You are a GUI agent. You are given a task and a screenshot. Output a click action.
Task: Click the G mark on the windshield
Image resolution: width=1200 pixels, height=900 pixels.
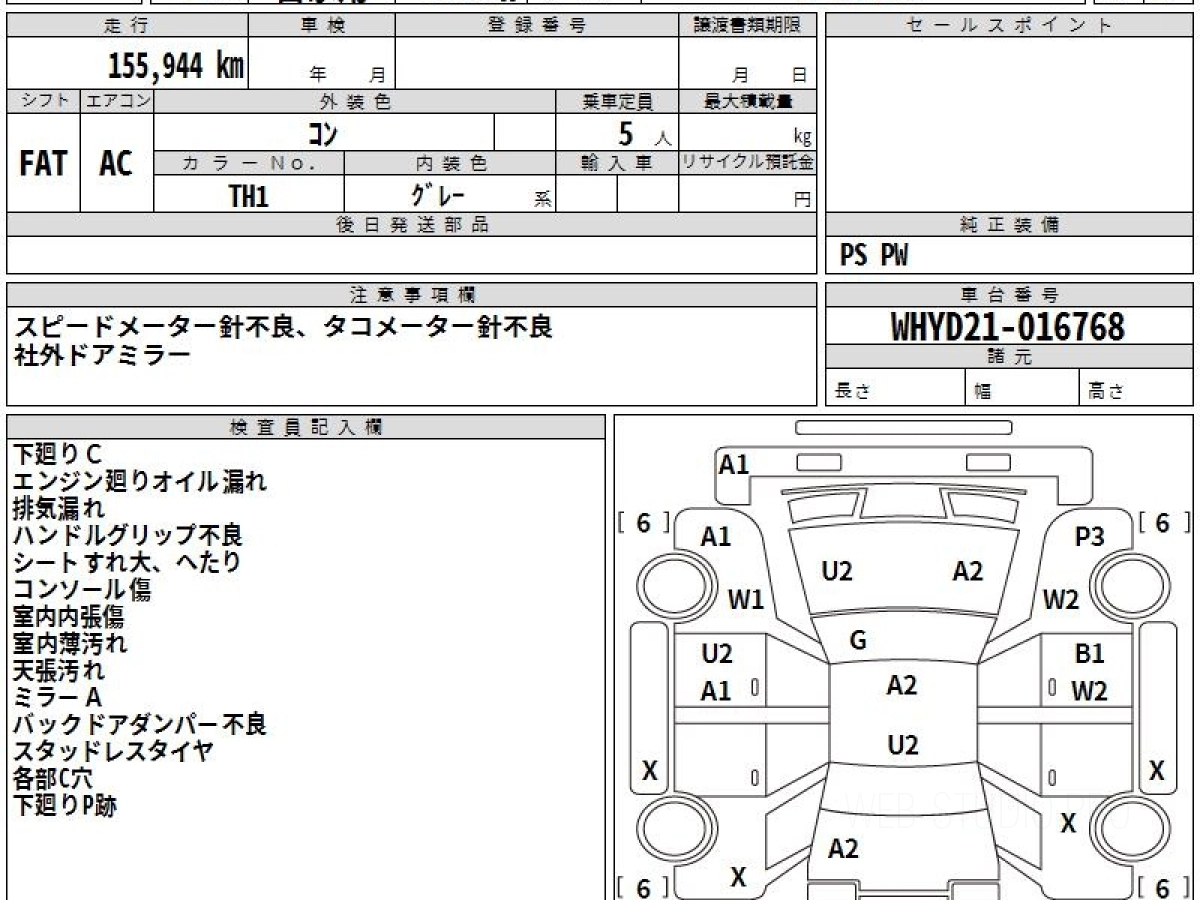(857, 642)
